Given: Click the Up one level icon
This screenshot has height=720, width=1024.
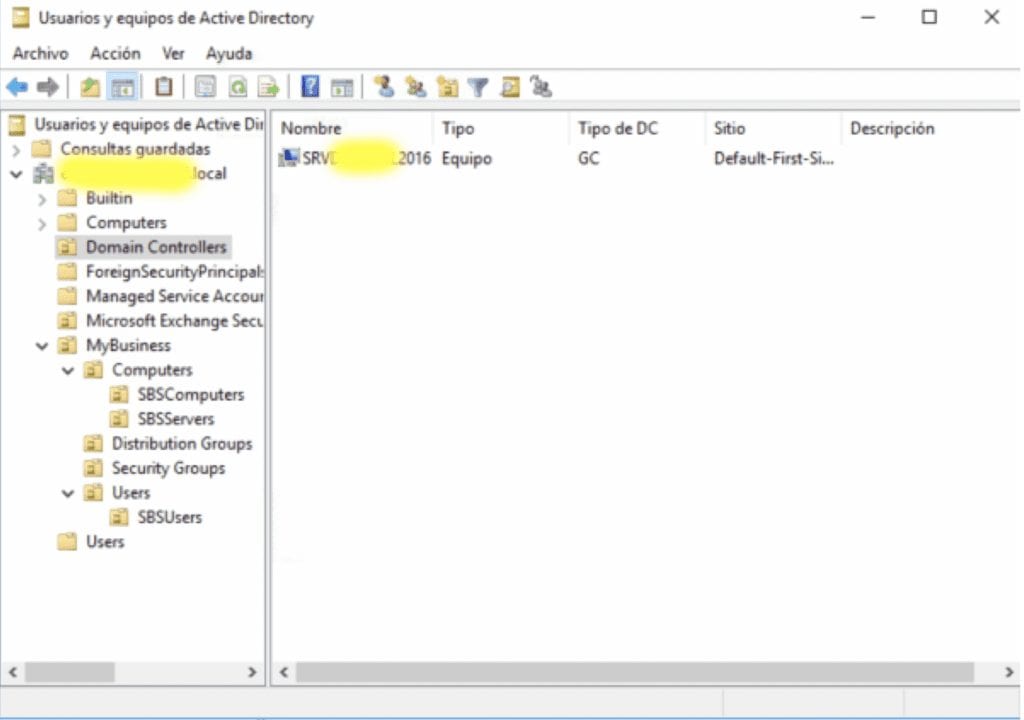Looking at the screenshot, I should (x=88, y=87).
